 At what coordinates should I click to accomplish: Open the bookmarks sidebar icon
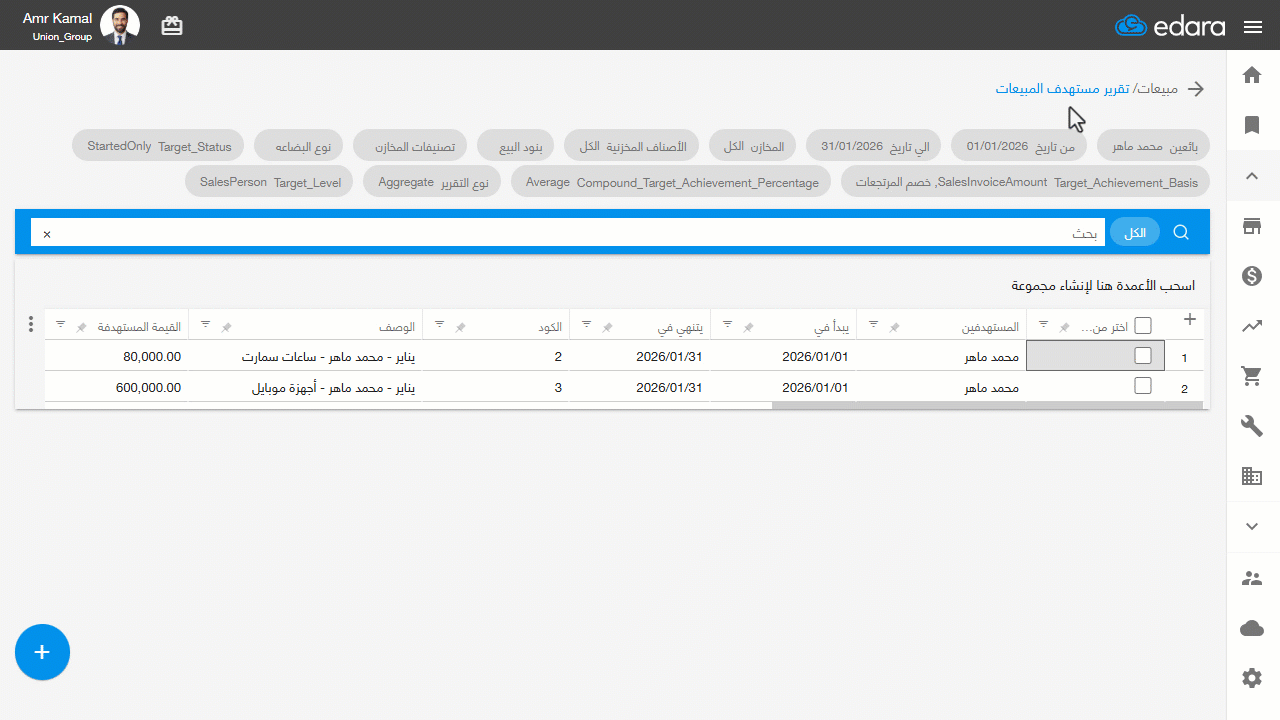click(1251, 125)
